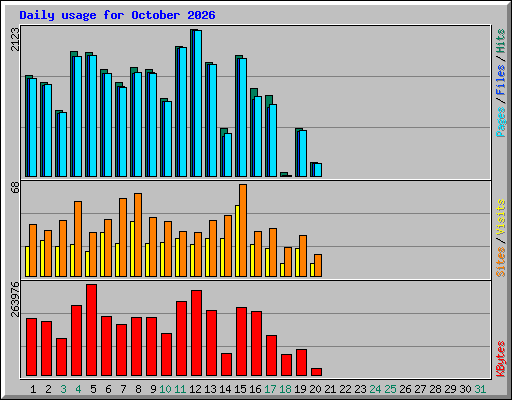Click the 'Daily usage for October 2026' title

(x=117, y=15)
